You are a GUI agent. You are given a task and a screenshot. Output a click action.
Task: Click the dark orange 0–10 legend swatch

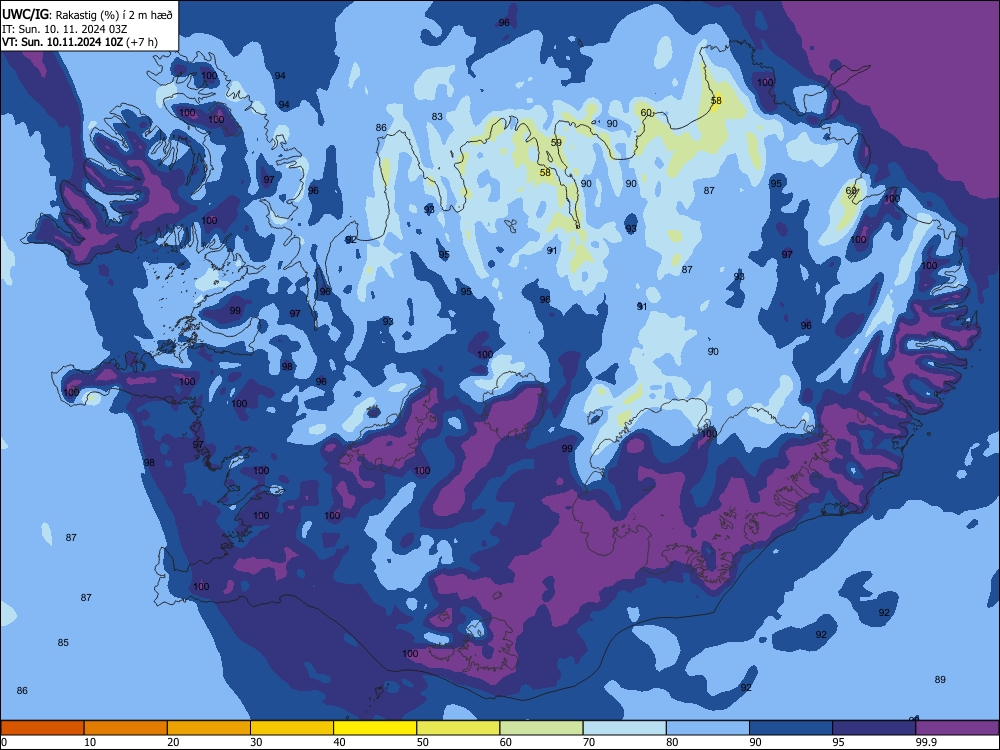pyautogui.click(x=42, y=728)
